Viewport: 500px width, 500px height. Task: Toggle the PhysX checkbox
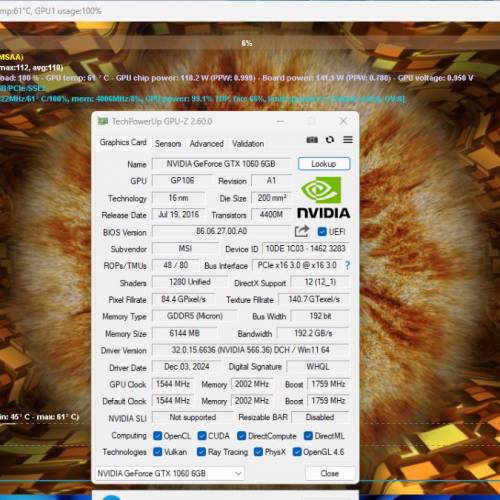click(258, 452)
